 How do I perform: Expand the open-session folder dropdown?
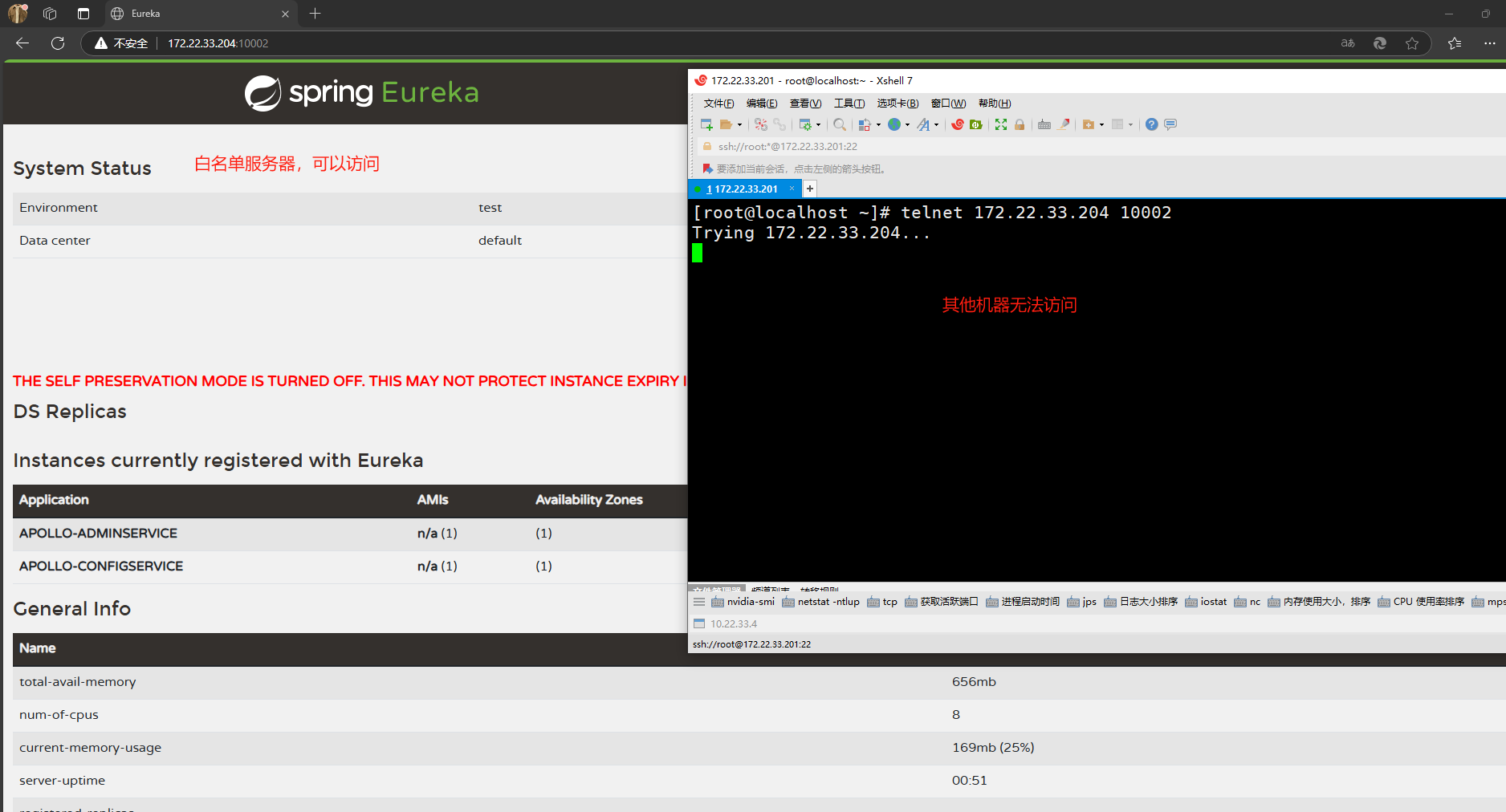pyautogui.click(x=739, y=124)
